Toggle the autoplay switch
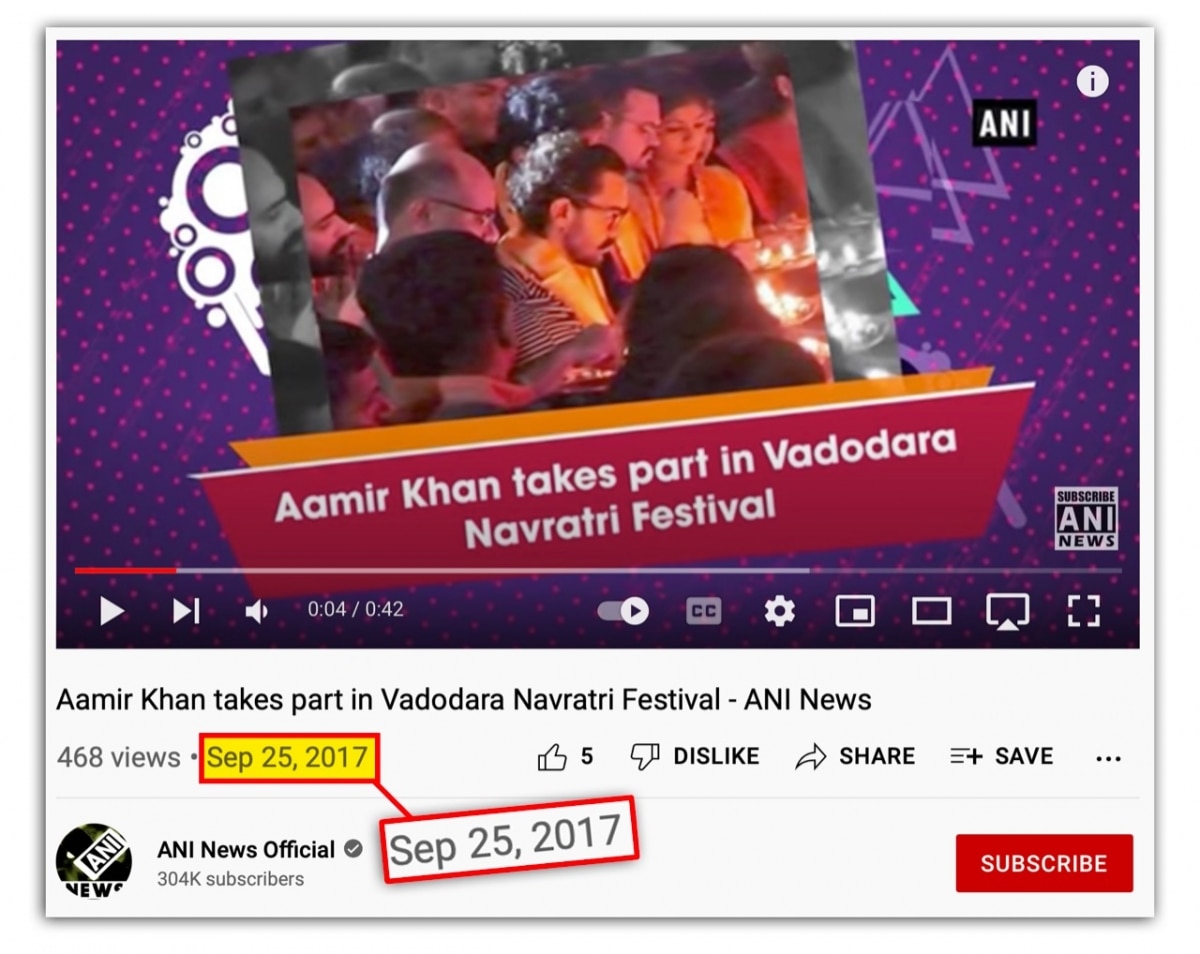The width and height of the screenshot is (1200, 954). [x=623, y=610]
